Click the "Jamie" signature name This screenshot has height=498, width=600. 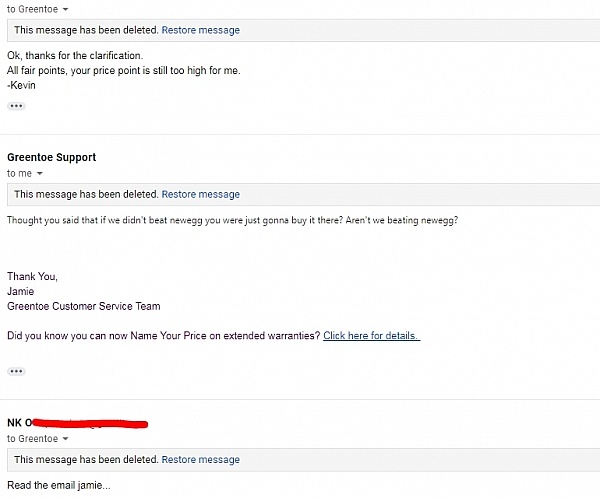21,291
